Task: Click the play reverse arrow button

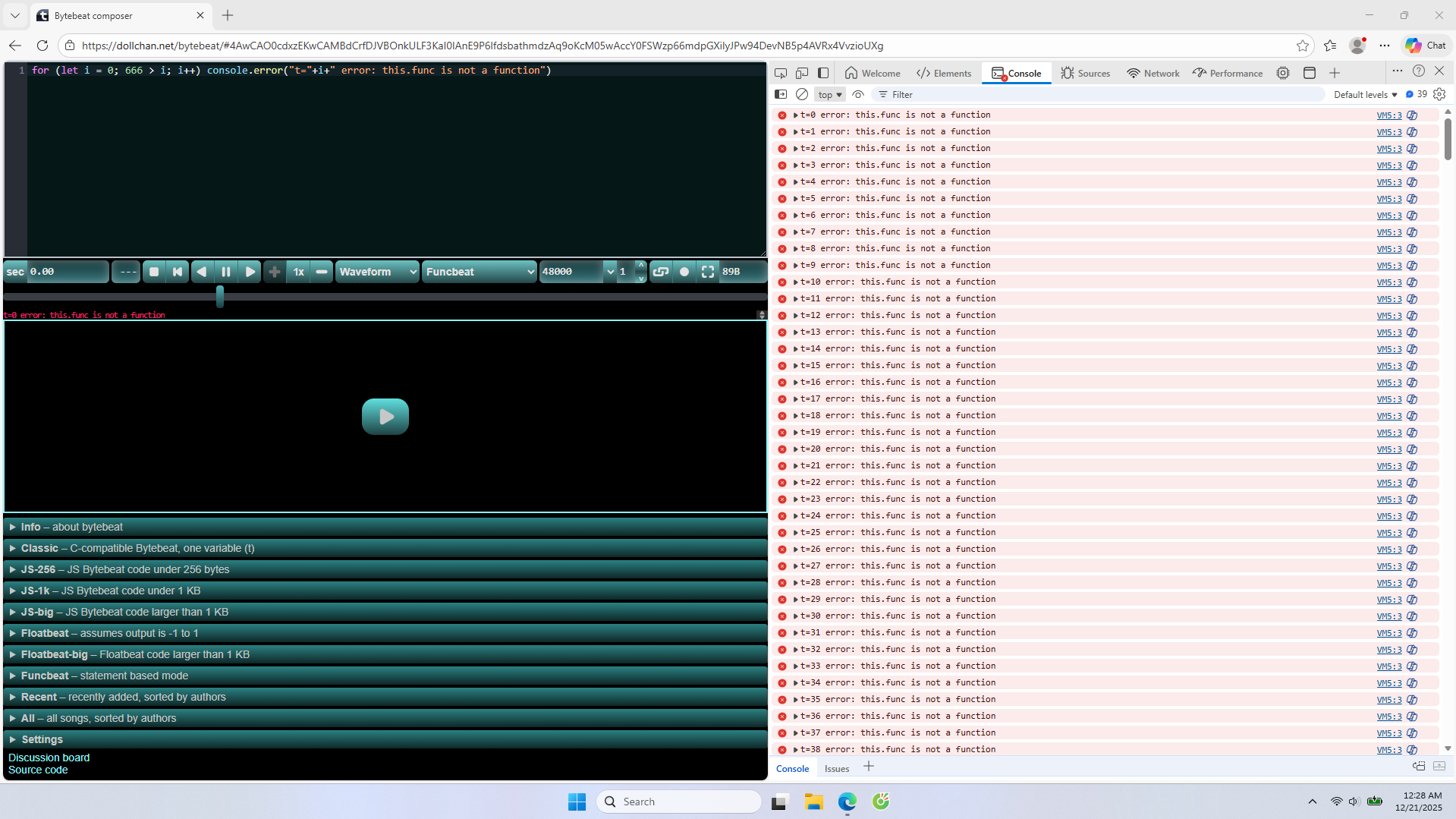Action: [x=202, y=272]
